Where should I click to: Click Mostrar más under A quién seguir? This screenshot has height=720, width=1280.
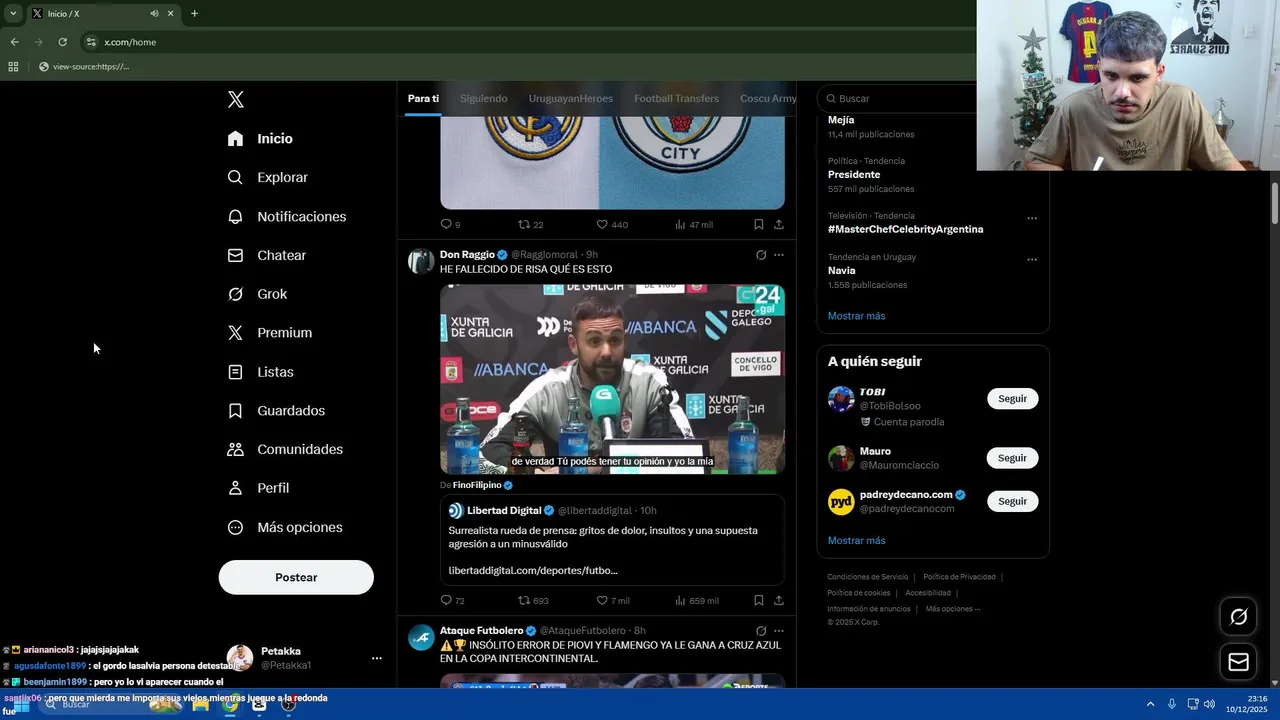[856, 541]
